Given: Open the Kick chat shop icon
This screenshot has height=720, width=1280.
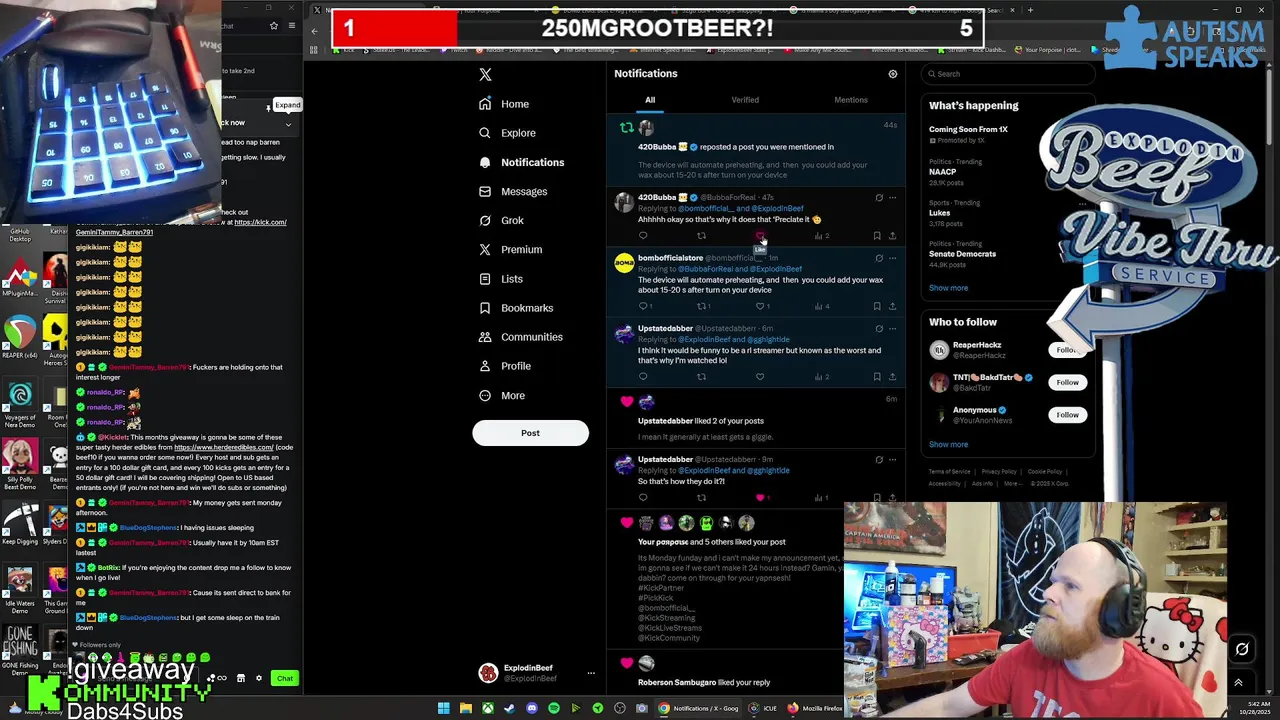Looking at the screenshot, I should (240, 679).
